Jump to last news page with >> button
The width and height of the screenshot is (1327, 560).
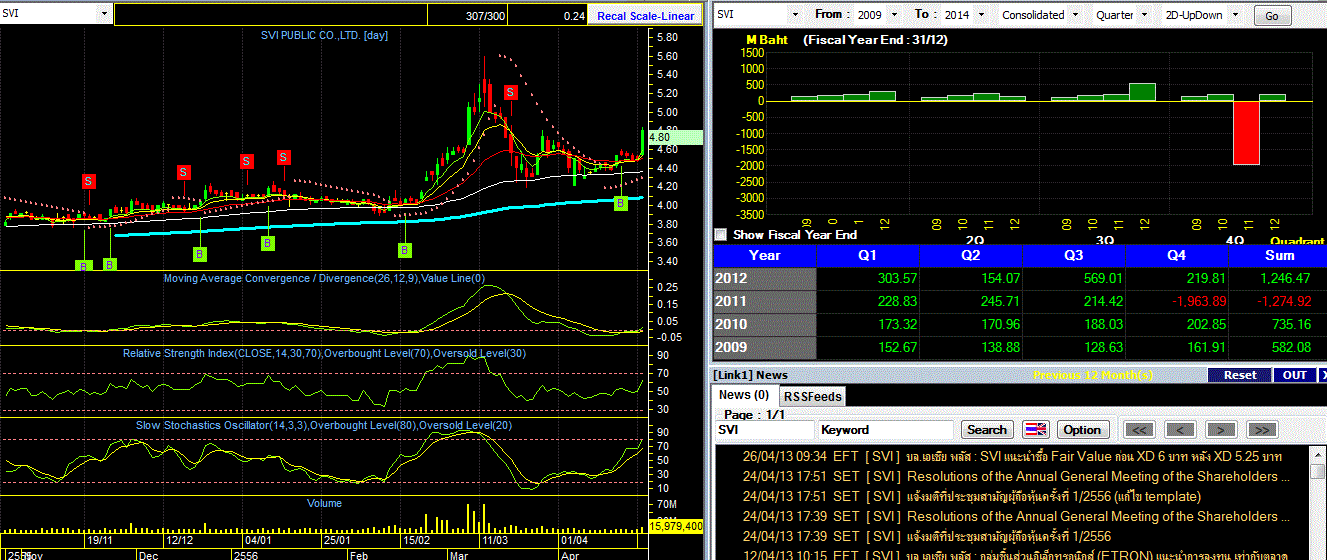click(1262, 430)
